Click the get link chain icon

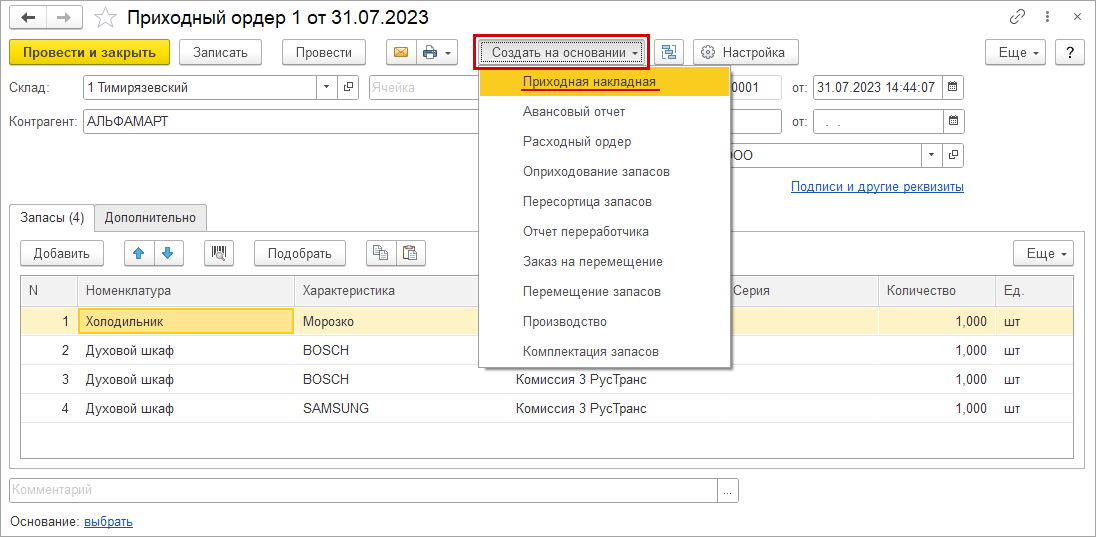point(1018,17)
